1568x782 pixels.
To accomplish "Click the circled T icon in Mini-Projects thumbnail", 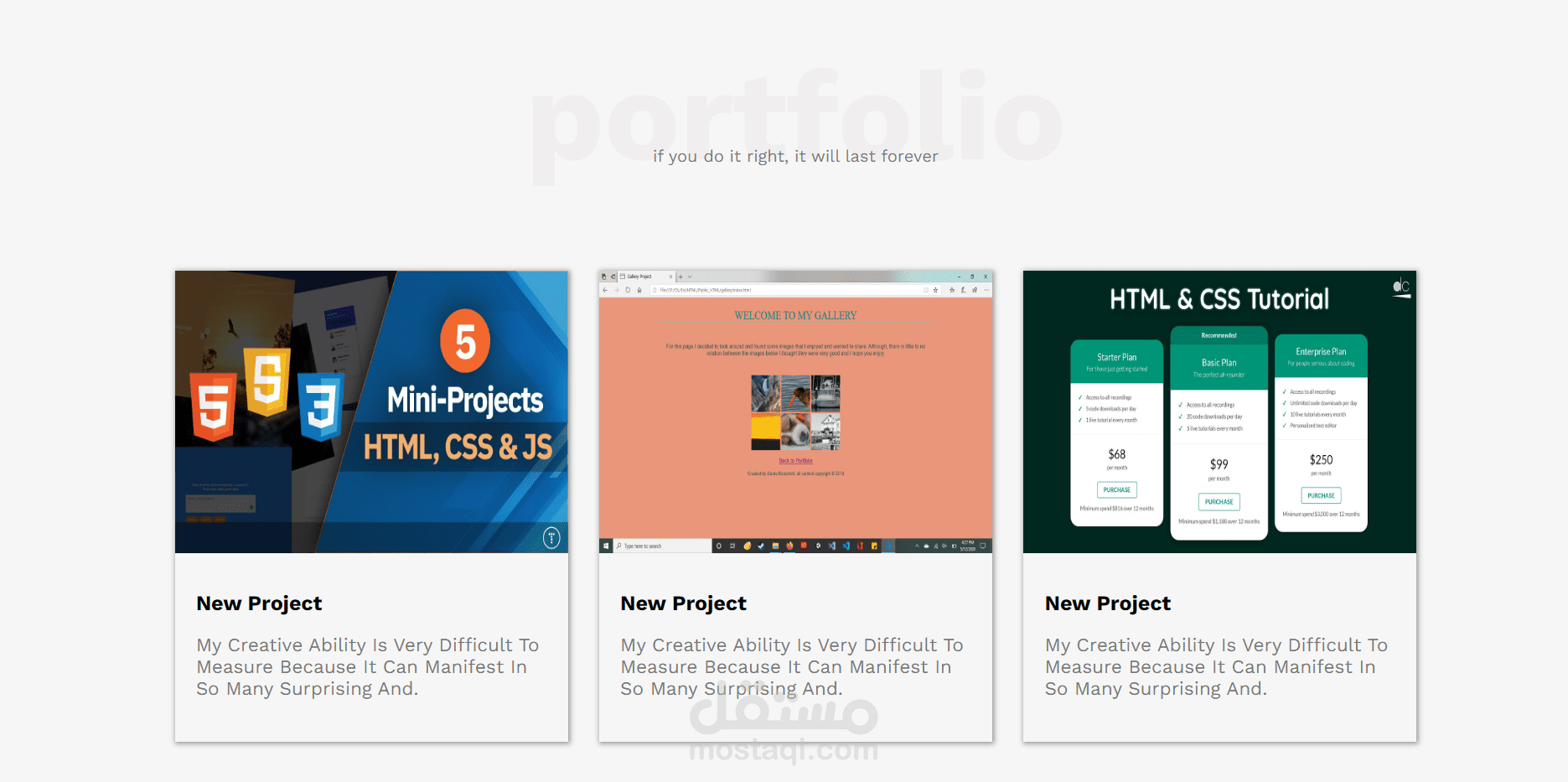I will [x=551, y=537].
